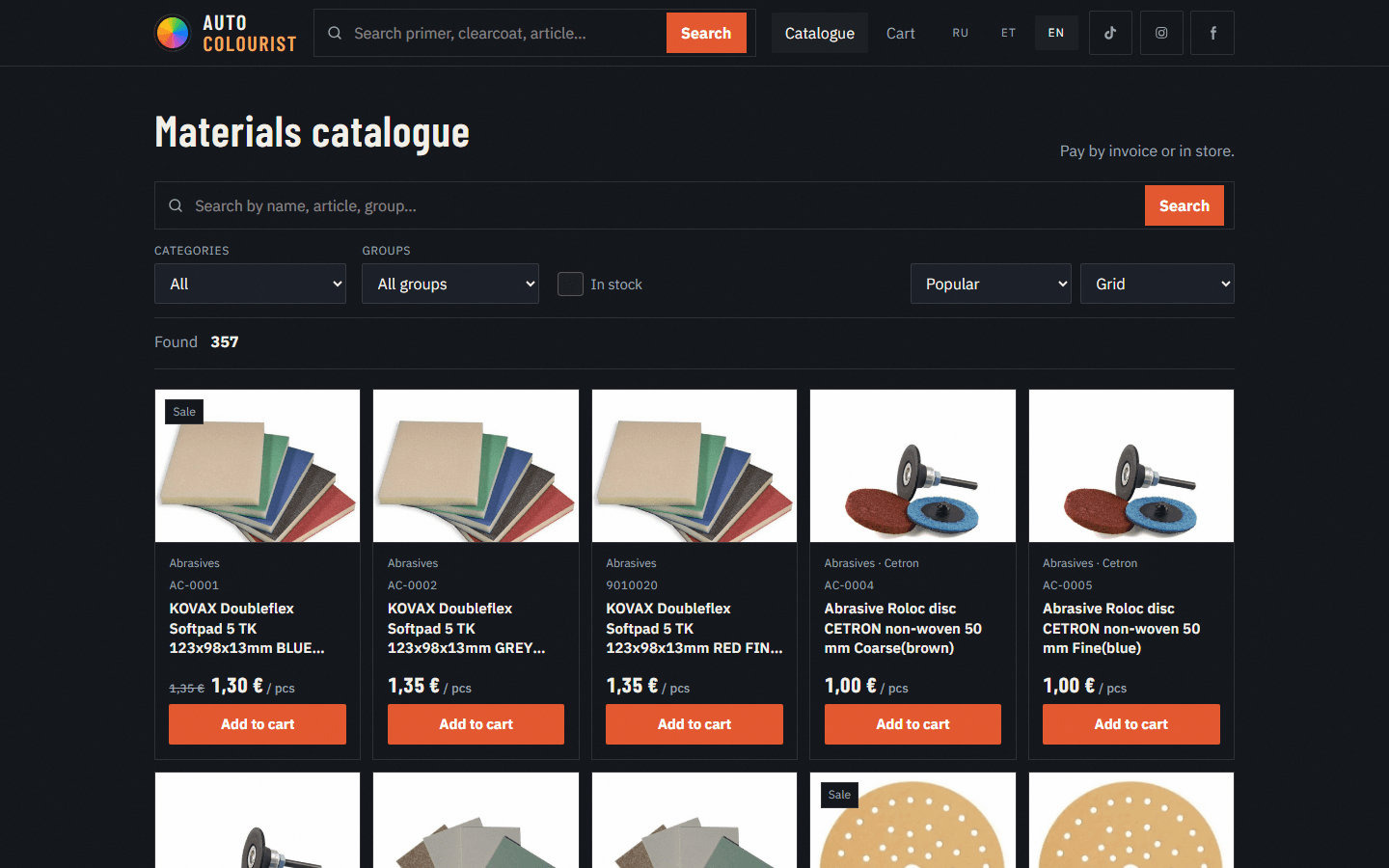Open KOVAX Doubleflex GREY product title
This screenshot has height=868, width=1389.
click(x=467, y=628)
